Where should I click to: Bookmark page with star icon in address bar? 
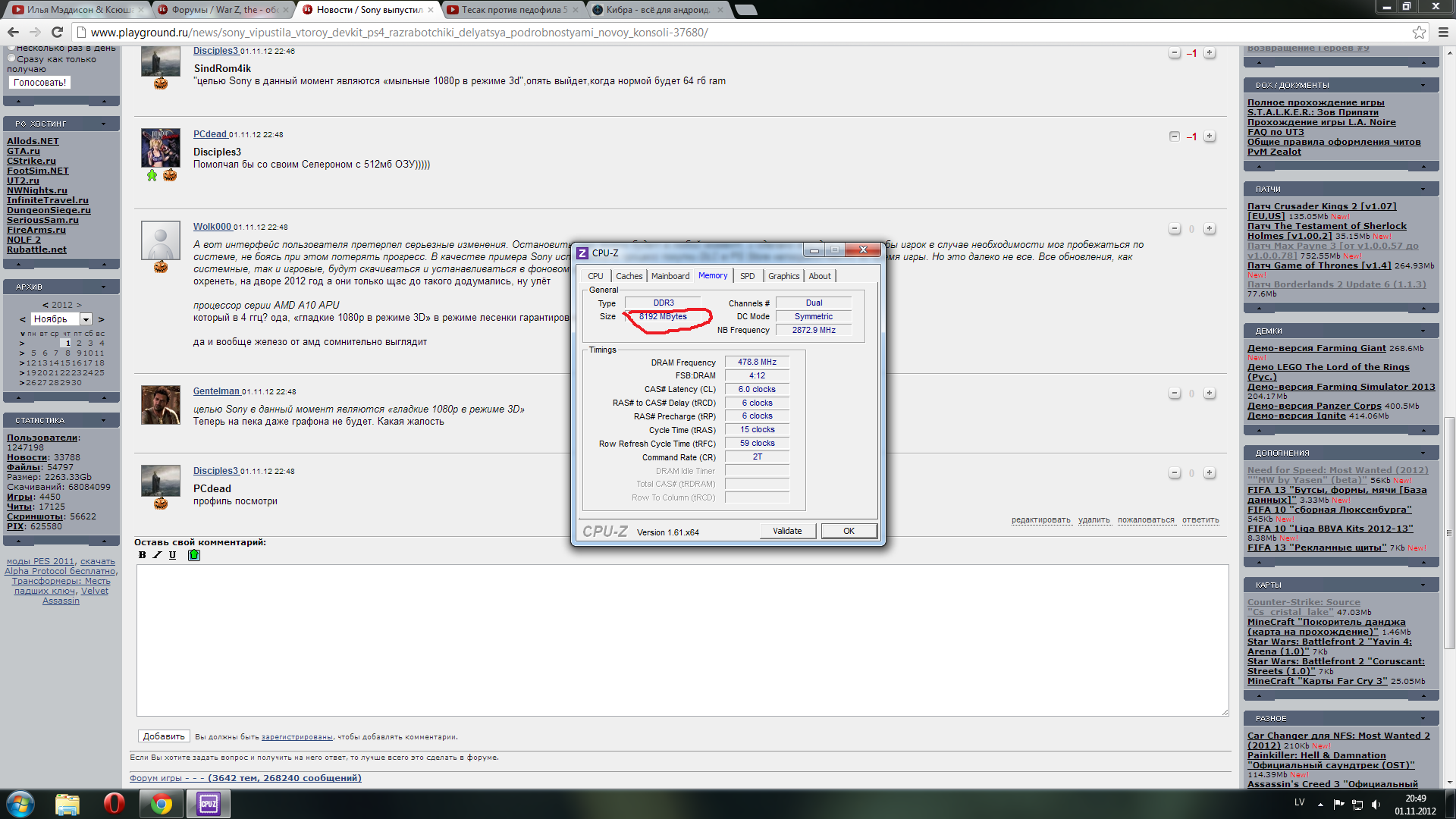tap(1419, 32)
